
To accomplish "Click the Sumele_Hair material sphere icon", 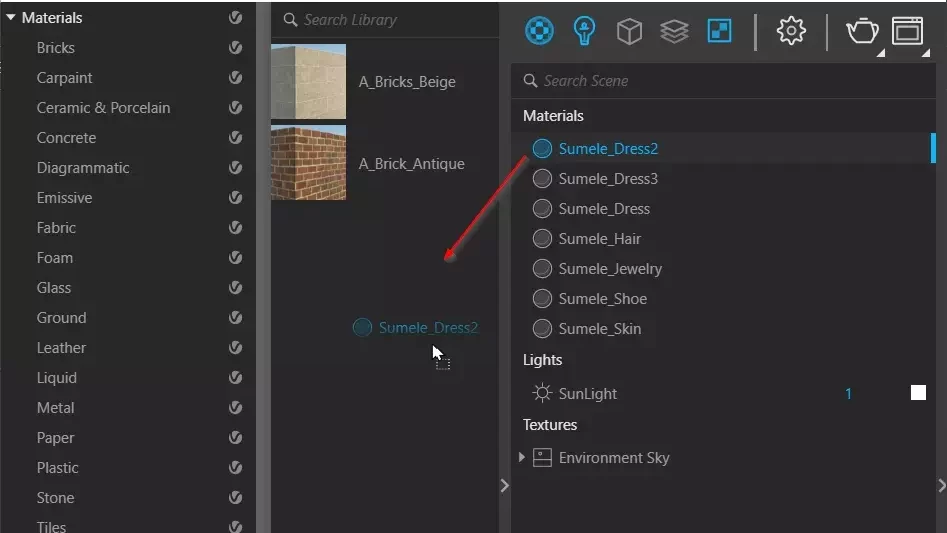I will point(542,238).
